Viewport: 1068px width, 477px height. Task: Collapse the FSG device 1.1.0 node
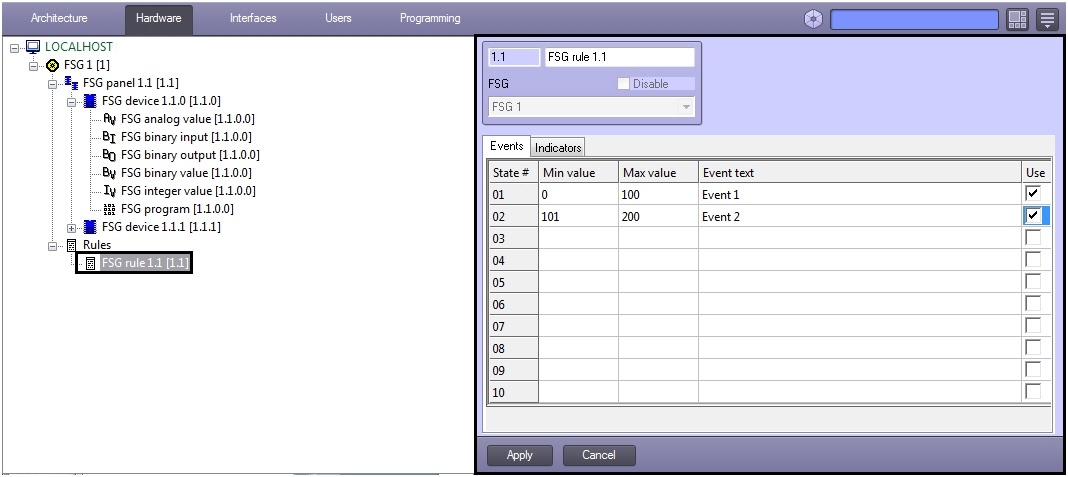[72, 102]
